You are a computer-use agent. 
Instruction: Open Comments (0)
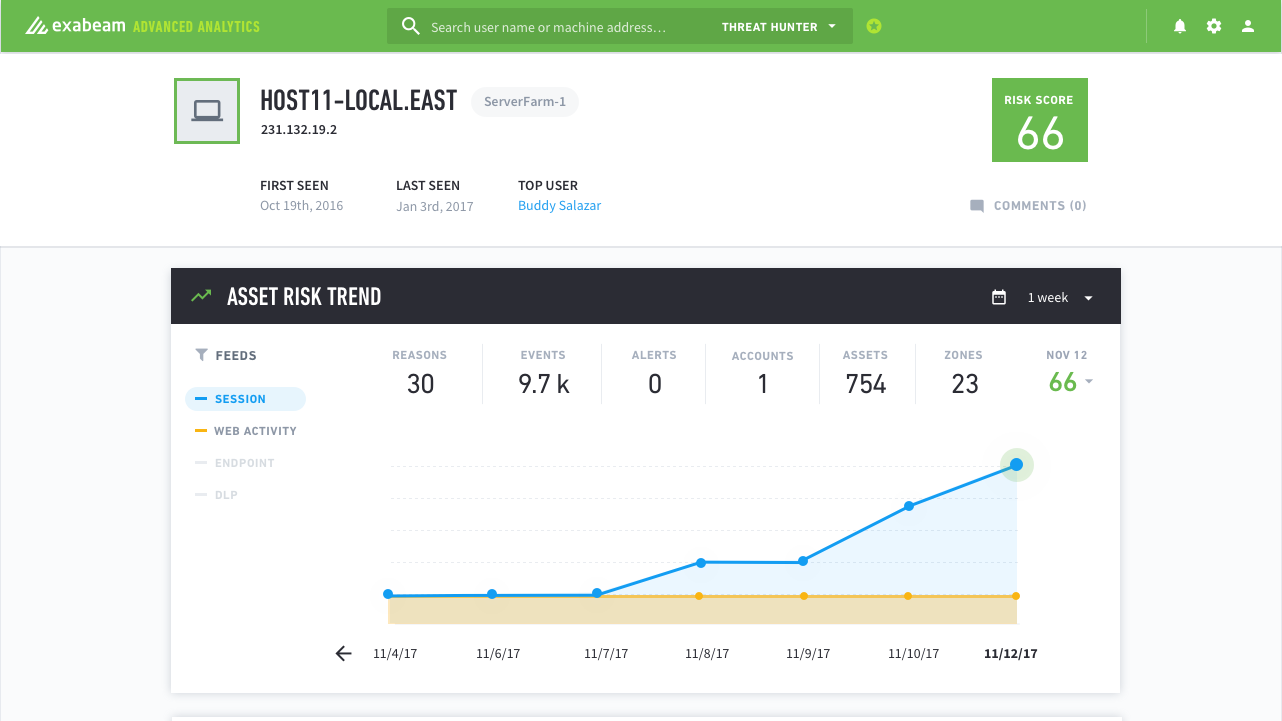click(x=1028, y=206)
